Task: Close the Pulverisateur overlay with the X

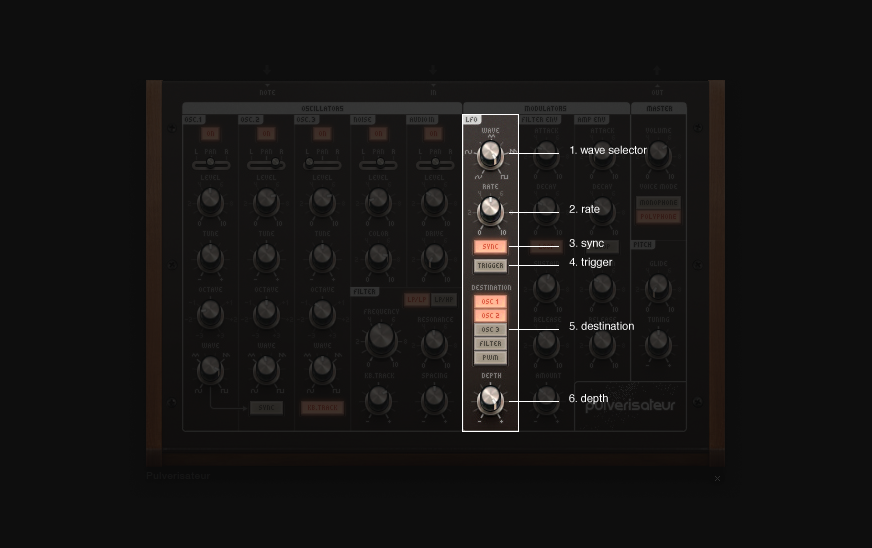Action: tap(717, 478)
